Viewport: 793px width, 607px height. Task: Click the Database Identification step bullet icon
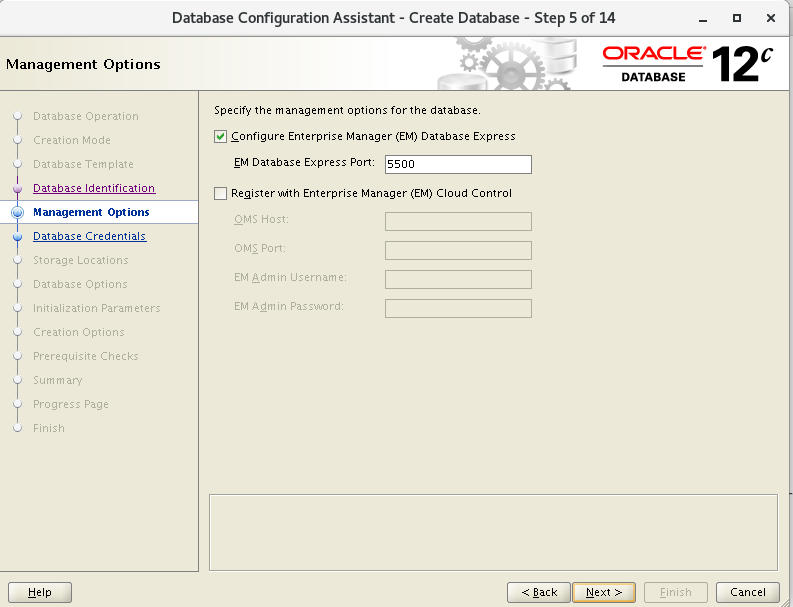point(18,189)
